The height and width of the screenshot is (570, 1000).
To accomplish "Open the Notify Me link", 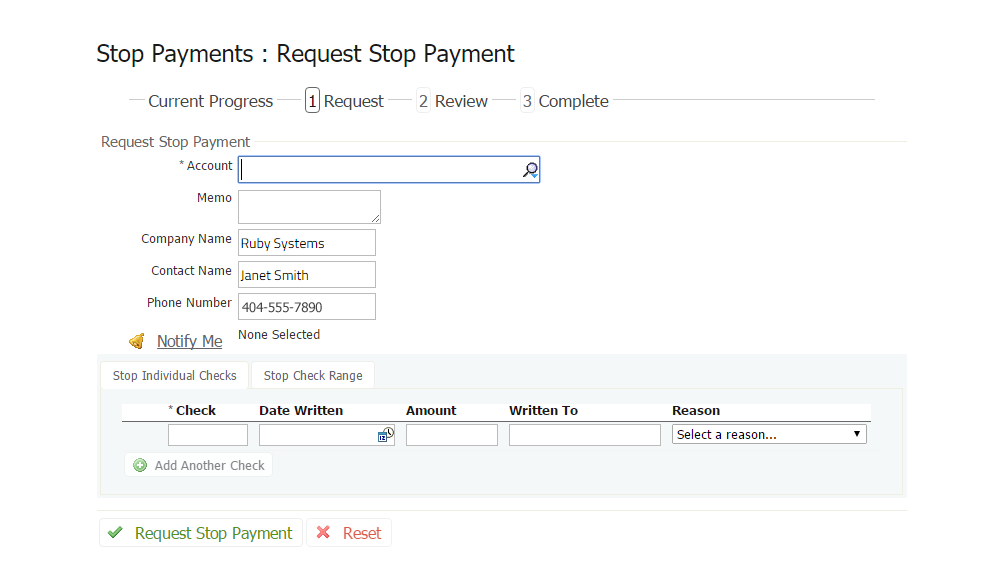I will tap(190, 342).
